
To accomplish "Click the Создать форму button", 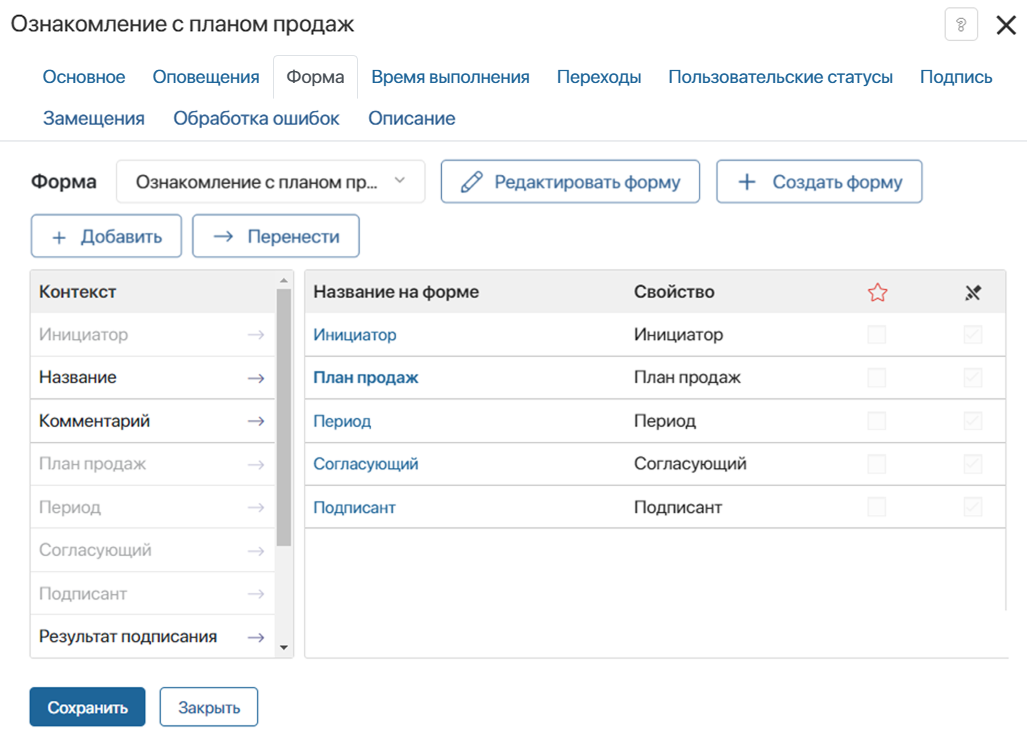I will click(x=819, y=182).
